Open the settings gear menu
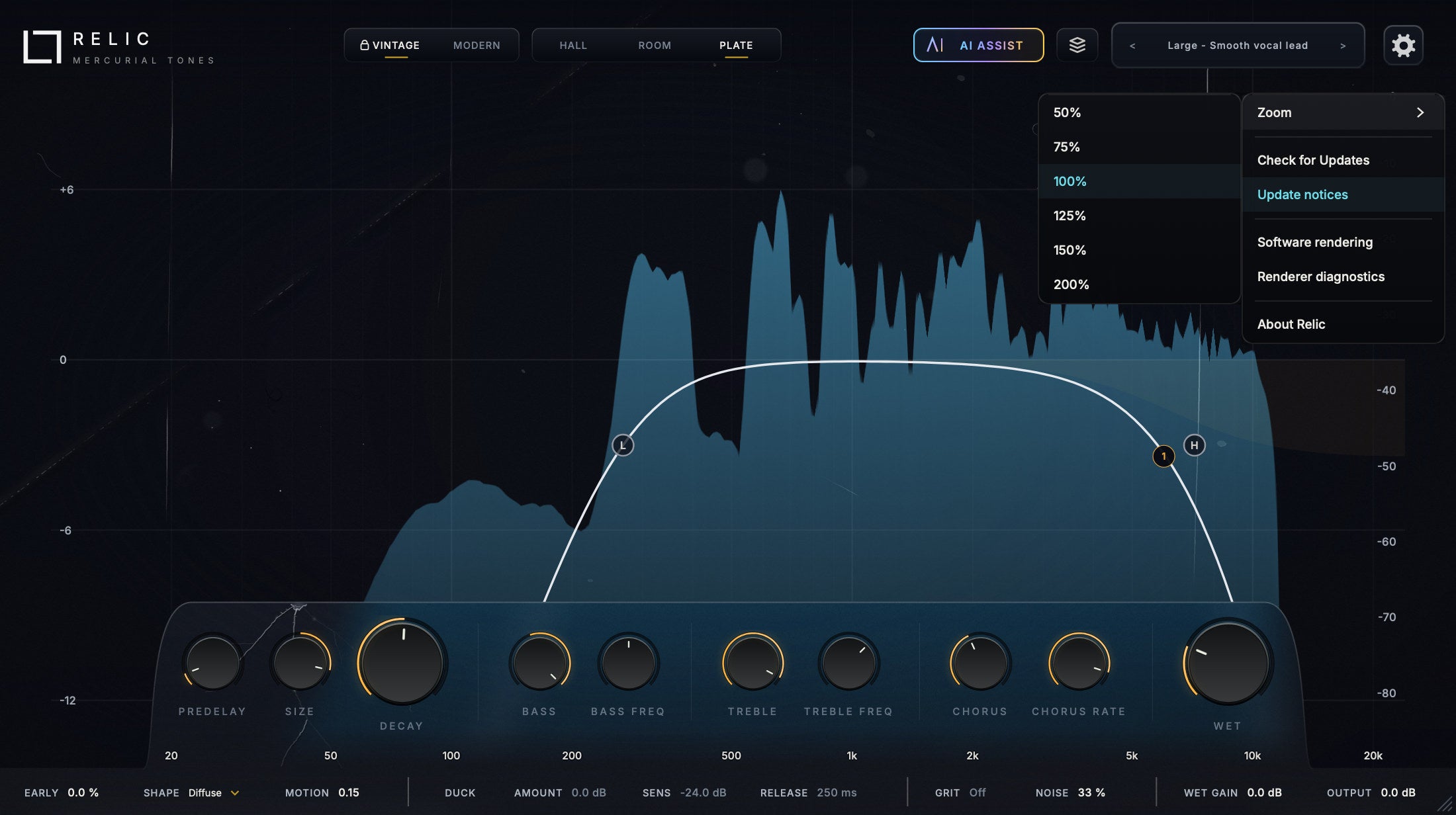 pyautogui.click(x=1403, y=46)
